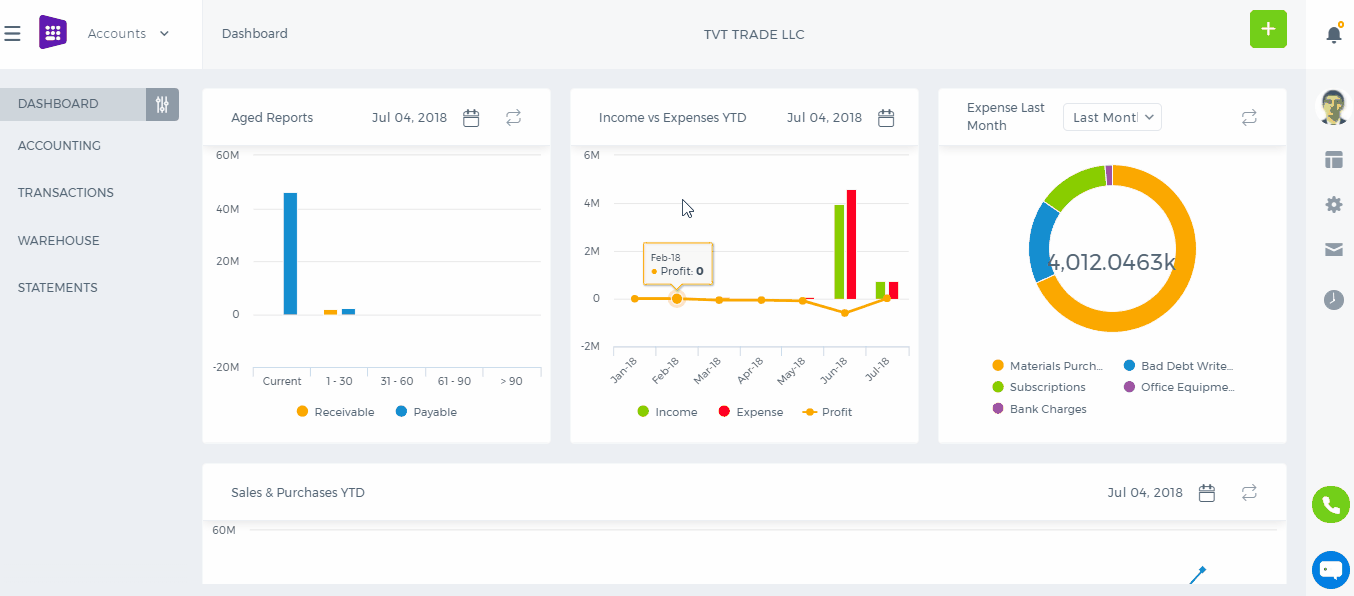The width and height of the screenshot is (1354, 596).
Task: Refresh the Aged Reports widget
Action: click(x=513, y=118)
